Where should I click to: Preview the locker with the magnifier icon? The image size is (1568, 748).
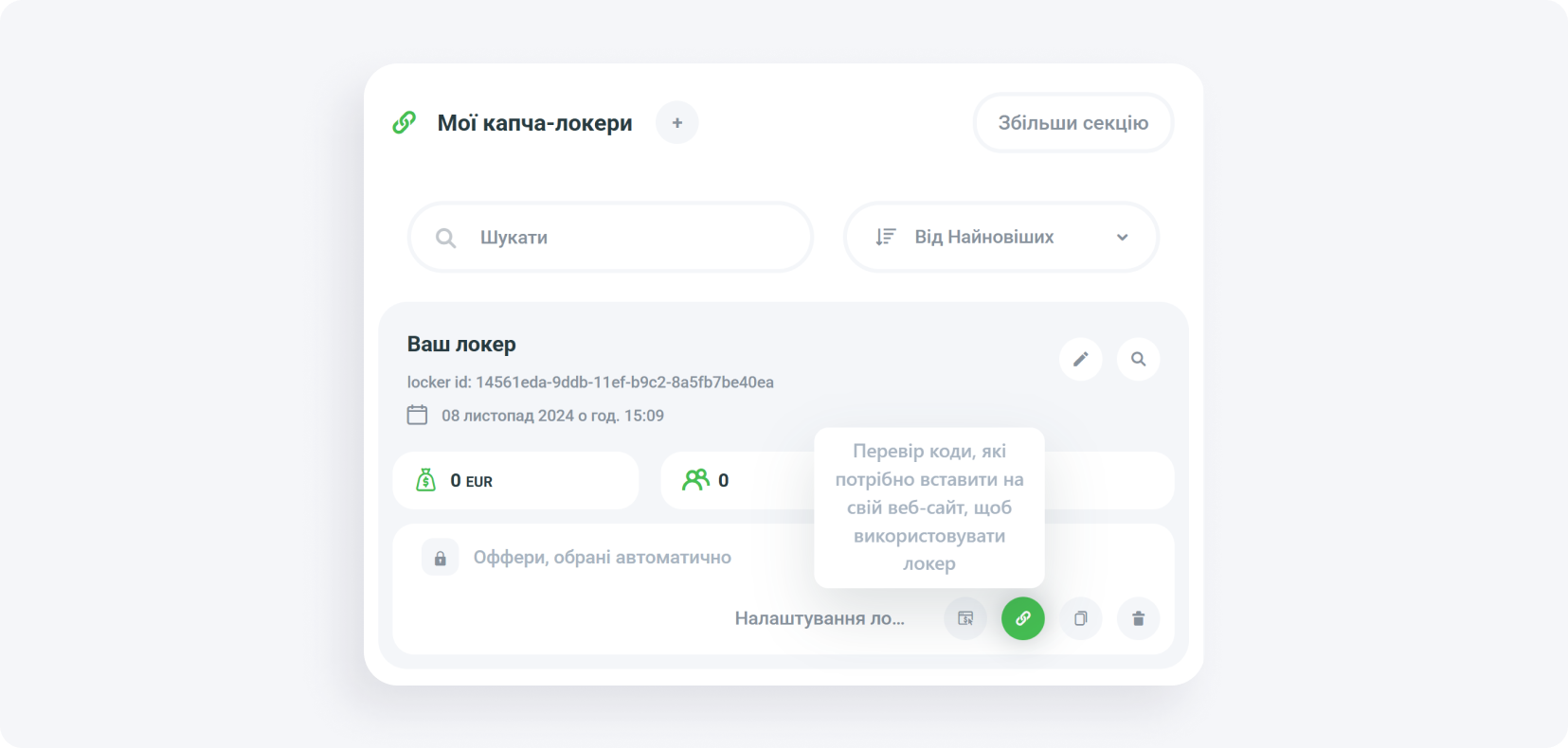[x=1138, y=359]
